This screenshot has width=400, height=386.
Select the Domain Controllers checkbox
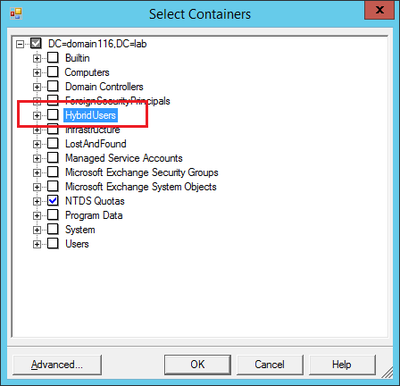53,86
